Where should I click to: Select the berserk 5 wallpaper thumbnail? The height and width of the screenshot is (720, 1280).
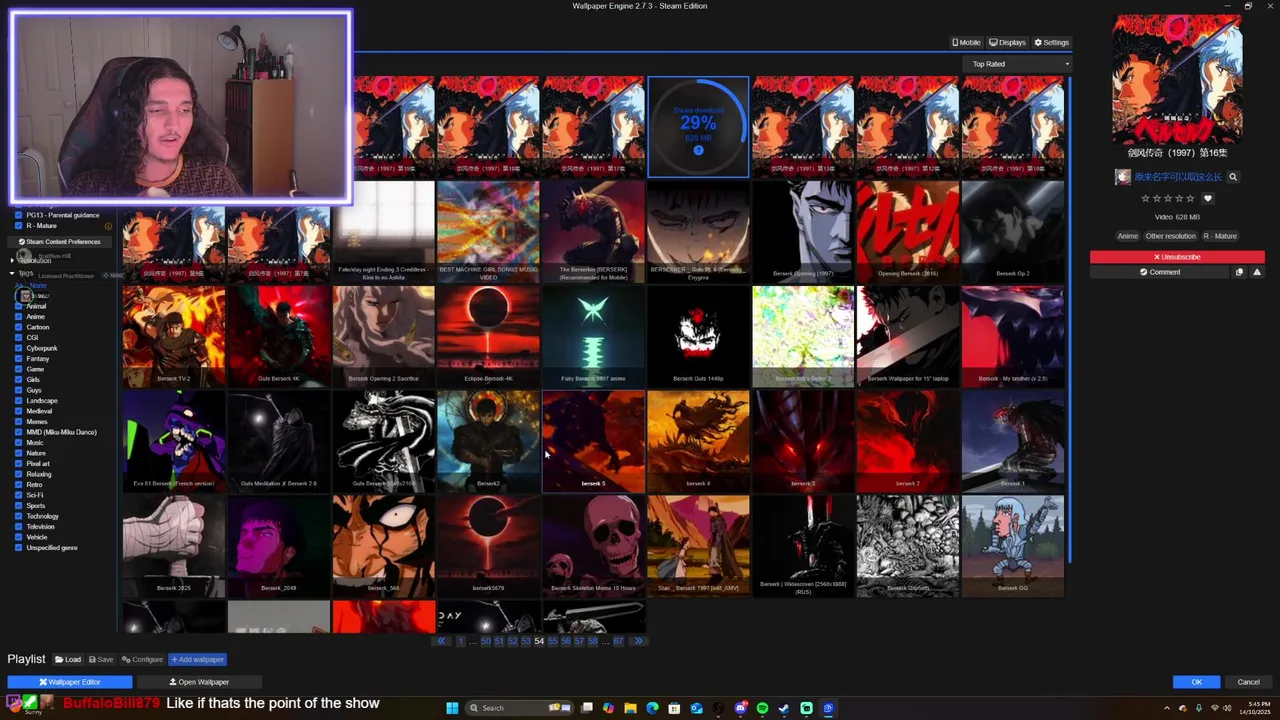point(593,441)
